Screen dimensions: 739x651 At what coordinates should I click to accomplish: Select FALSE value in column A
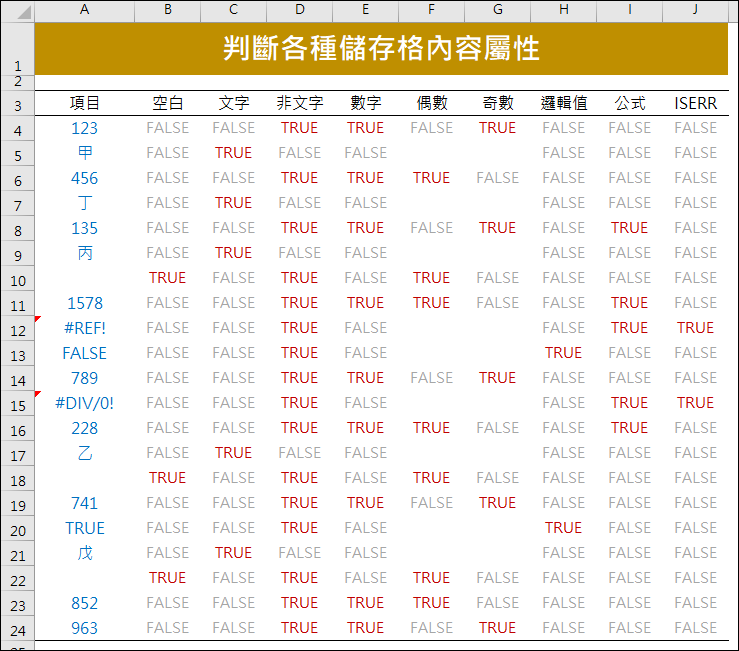[84, 353]
